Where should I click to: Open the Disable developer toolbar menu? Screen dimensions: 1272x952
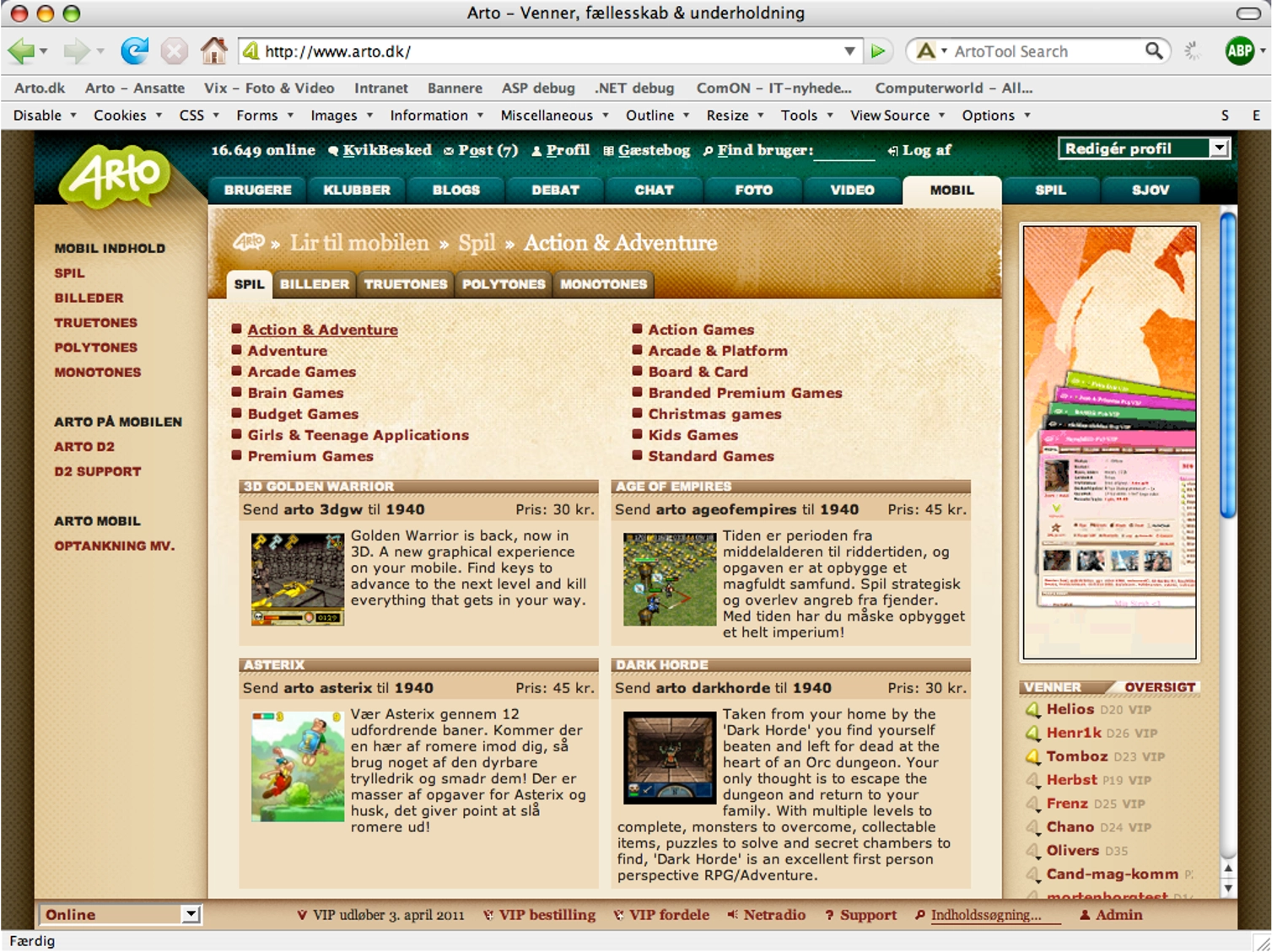click(44, 116)
